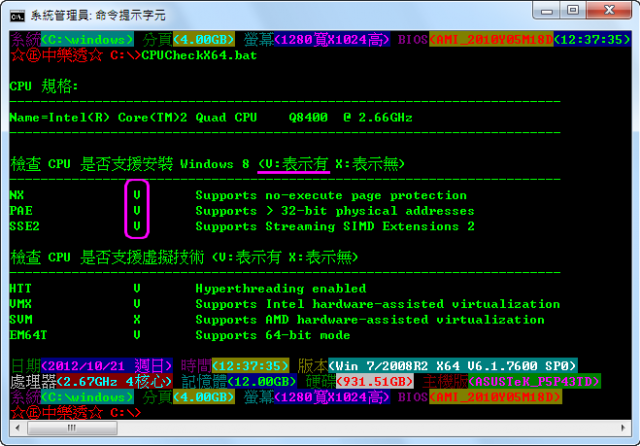The height and width of the screenshot is (446, 640).
Task: Click the PAE row label
Action: pos(21,211)
